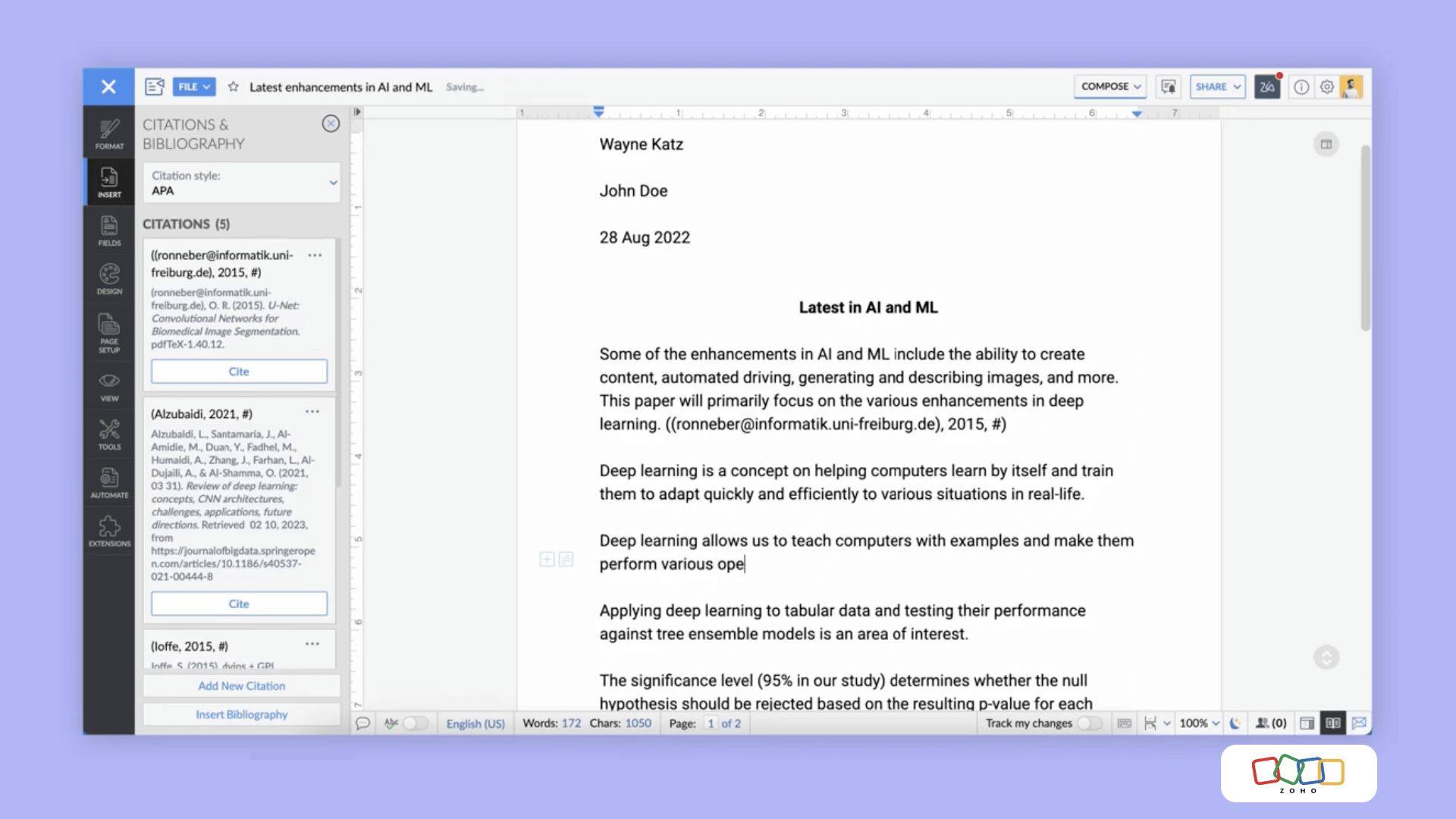Click the page number input field
Image resolution: width=1456 pixels, height=819 pixels.
pyautogui.click(x=711, y=723)
